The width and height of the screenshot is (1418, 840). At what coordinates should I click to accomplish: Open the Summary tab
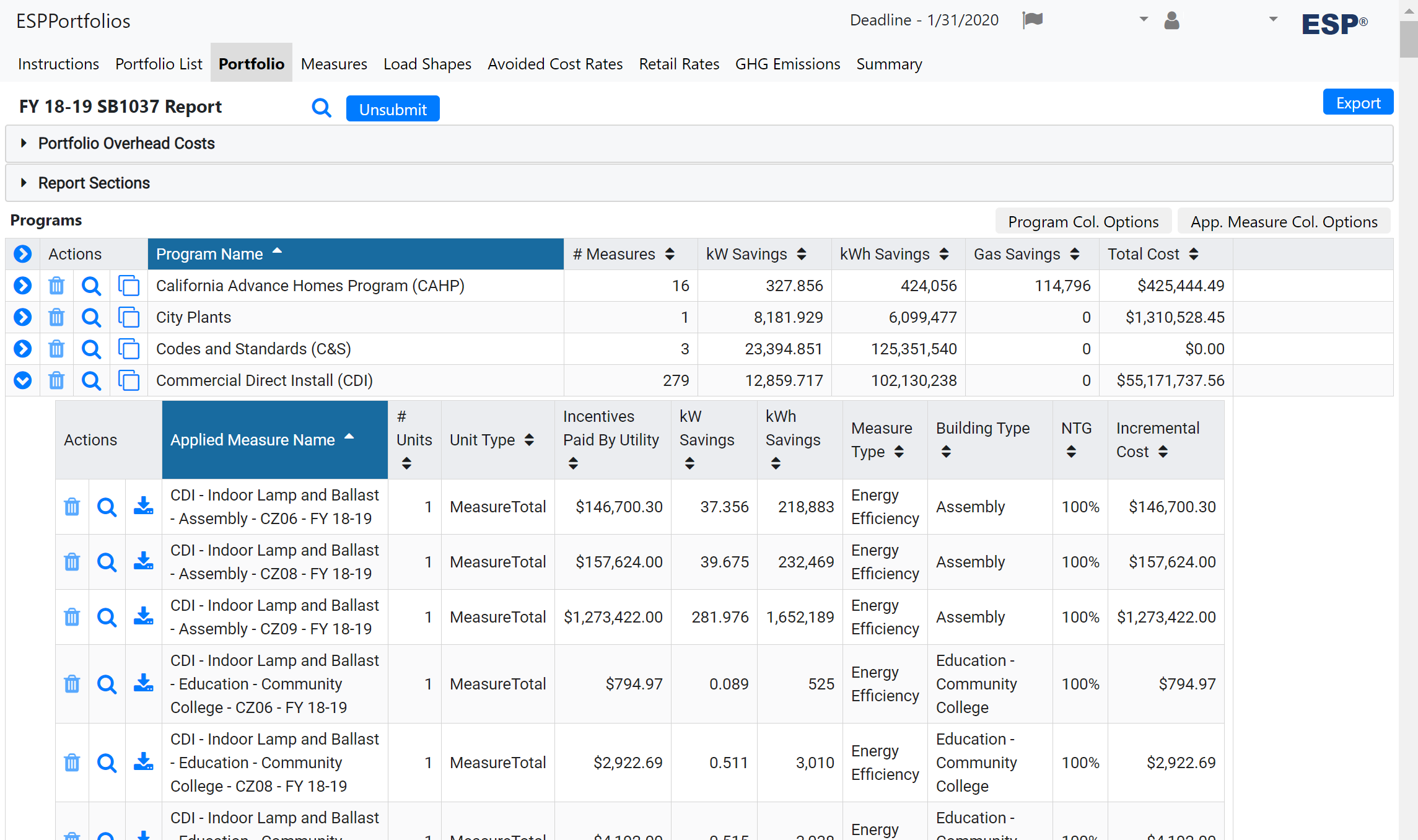tap(889, 64)
